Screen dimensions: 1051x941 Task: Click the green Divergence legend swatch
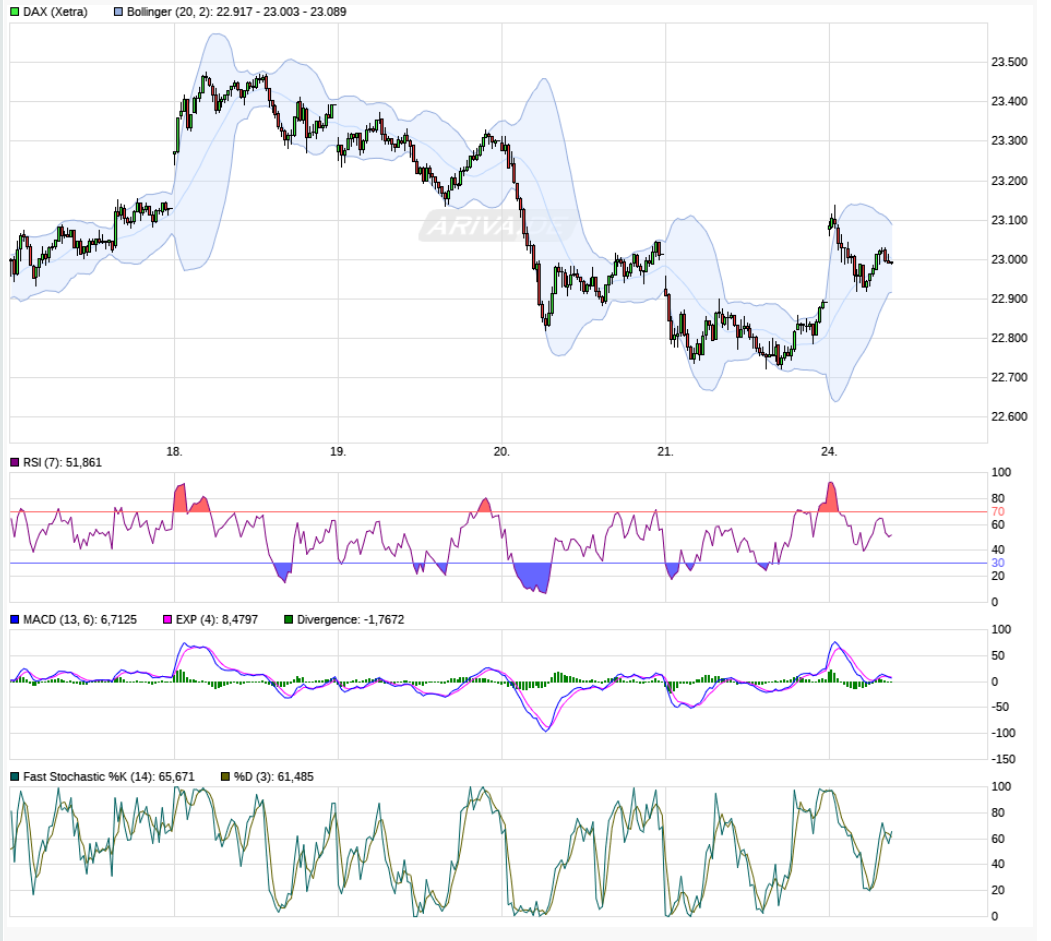(289, 619)
